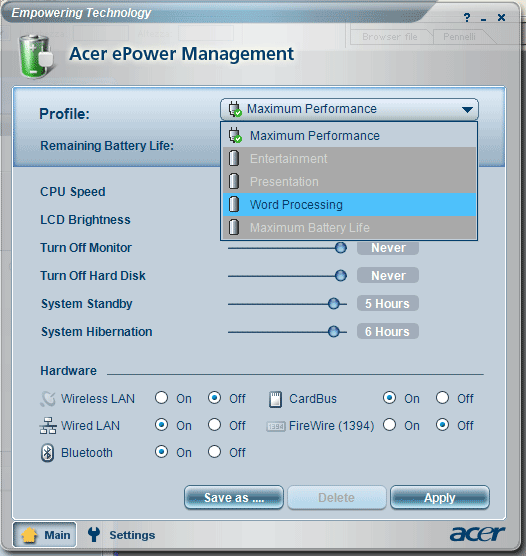The height and width of the screenshot is (556, 526).
Task: Turn Wireless LAN Off
Action: (x=215, y=398)
